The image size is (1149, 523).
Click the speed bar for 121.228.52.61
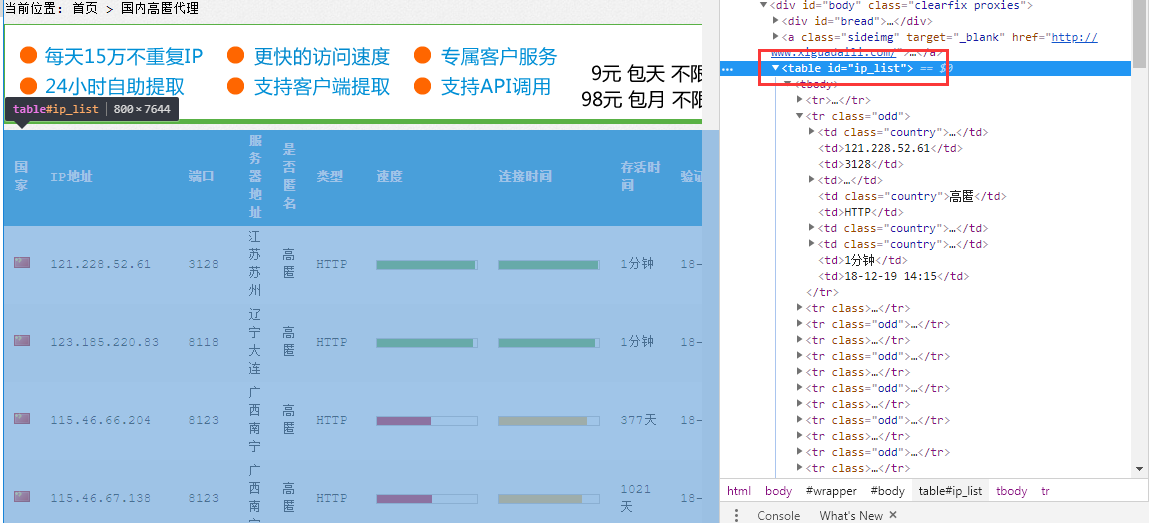click(426, 264)
